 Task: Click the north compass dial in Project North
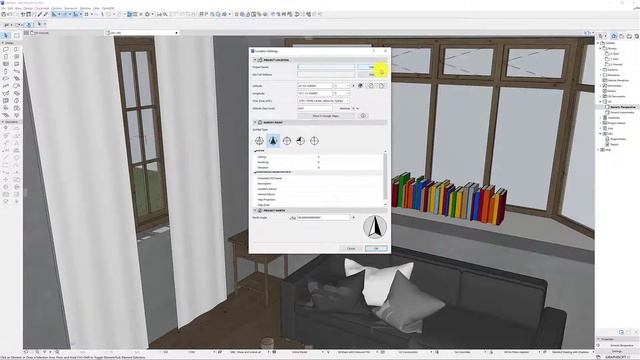pos(375,227)
